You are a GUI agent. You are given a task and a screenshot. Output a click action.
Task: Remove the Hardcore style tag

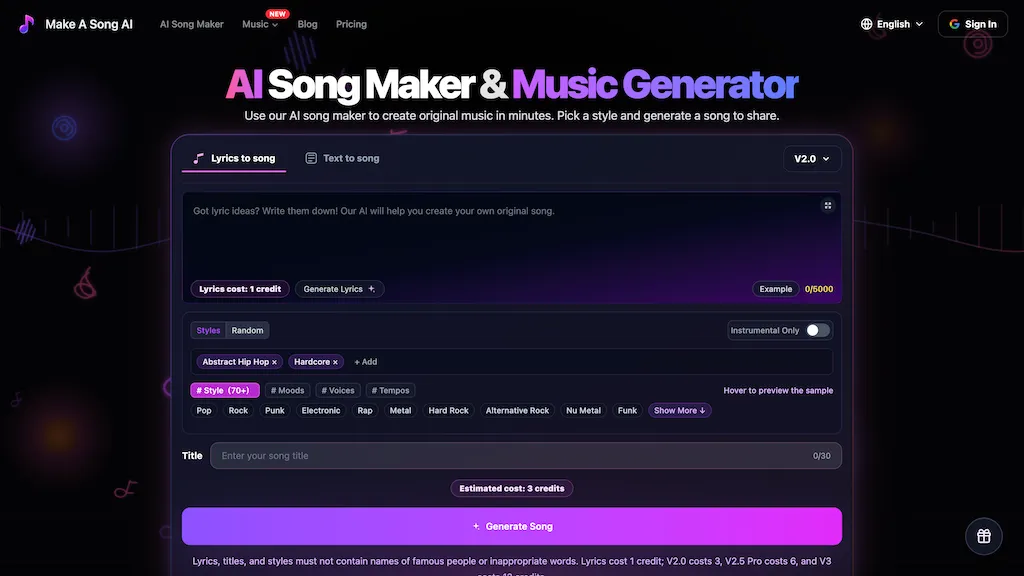336,362
